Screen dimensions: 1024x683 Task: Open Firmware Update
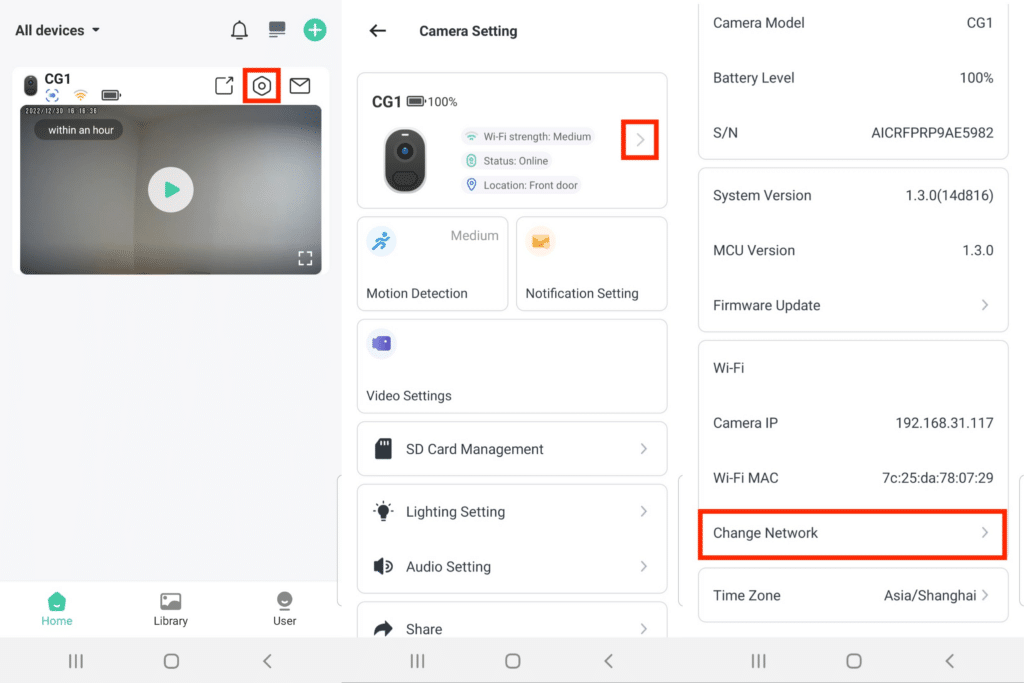(853, 305)
